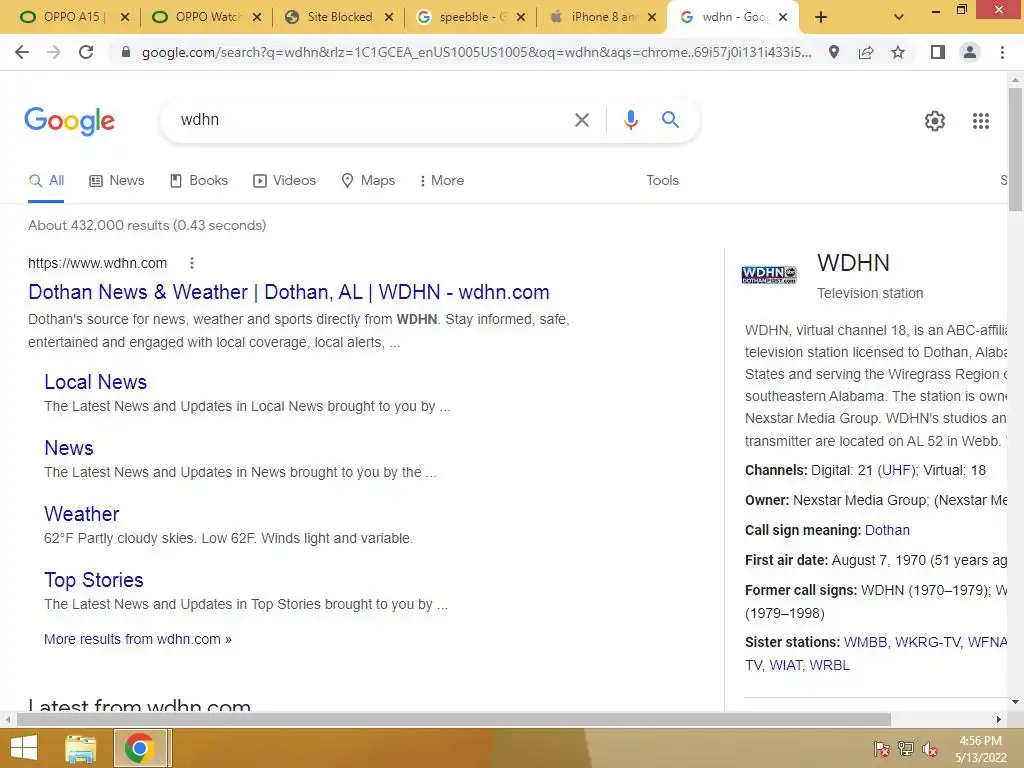Select the Books search filter

pyautogui.click(x=199, y=181)
